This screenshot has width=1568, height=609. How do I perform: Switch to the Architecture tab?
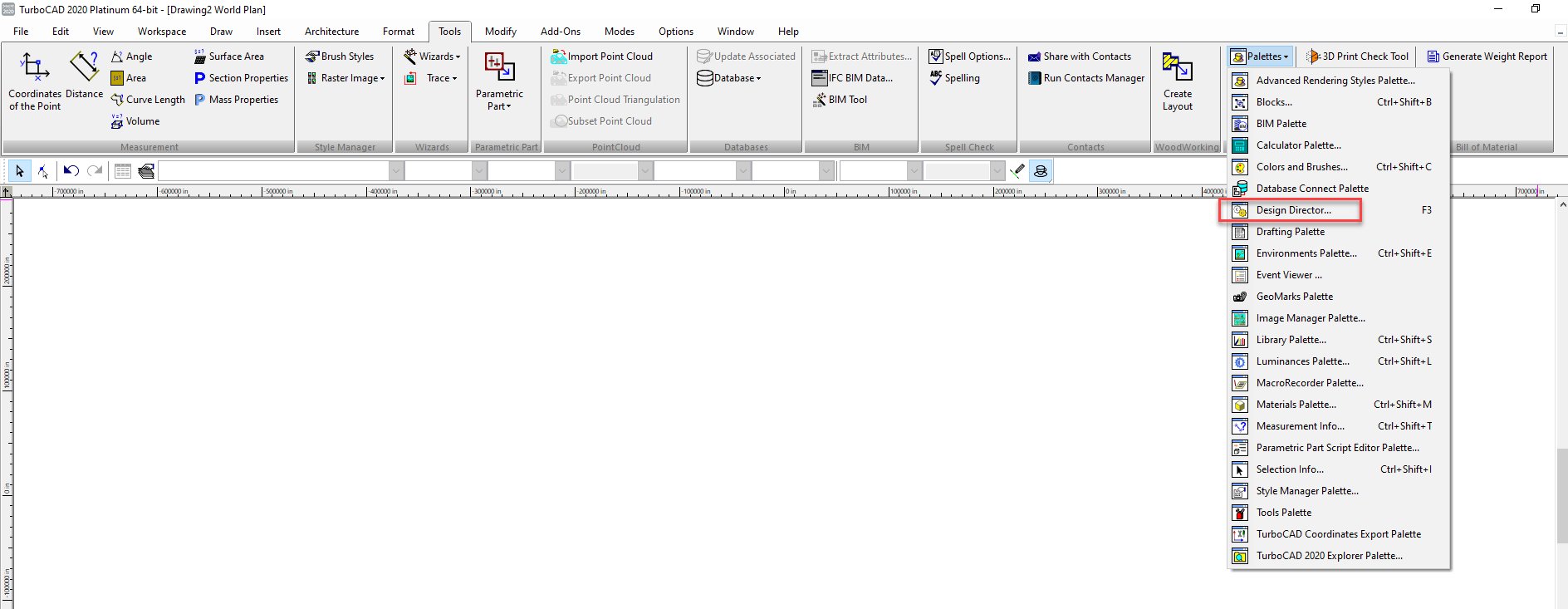332,32
